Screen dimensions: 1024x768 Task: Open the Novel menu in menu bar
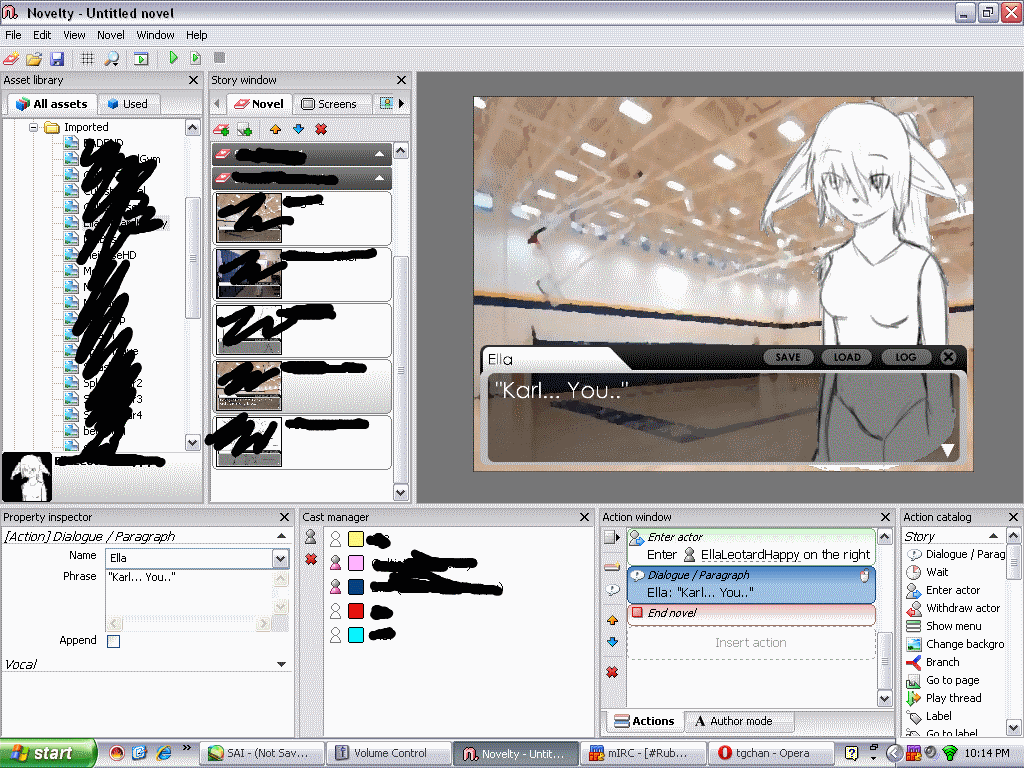[x=111, y=35]
